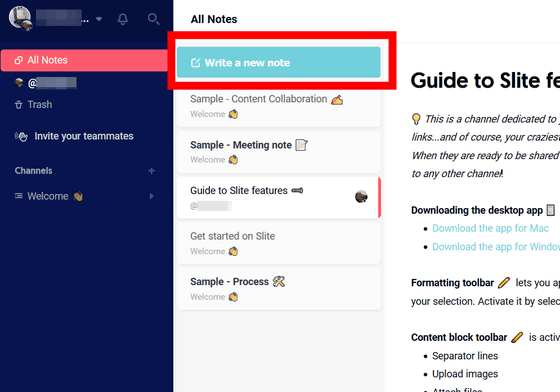Viewport: 560px width, 392px height.
Task: Open the private @ user channel
Action: [46, 83]
